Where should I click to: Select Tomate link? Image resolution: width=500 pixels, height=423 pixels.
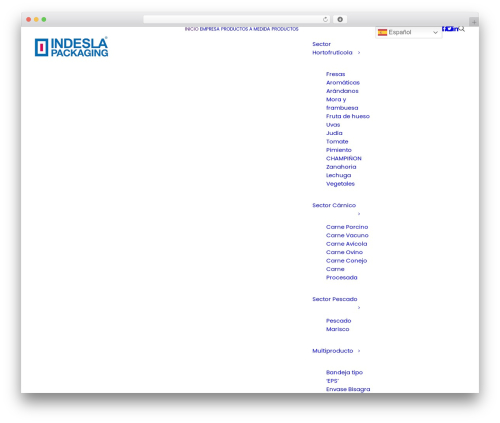pos(337,141)
